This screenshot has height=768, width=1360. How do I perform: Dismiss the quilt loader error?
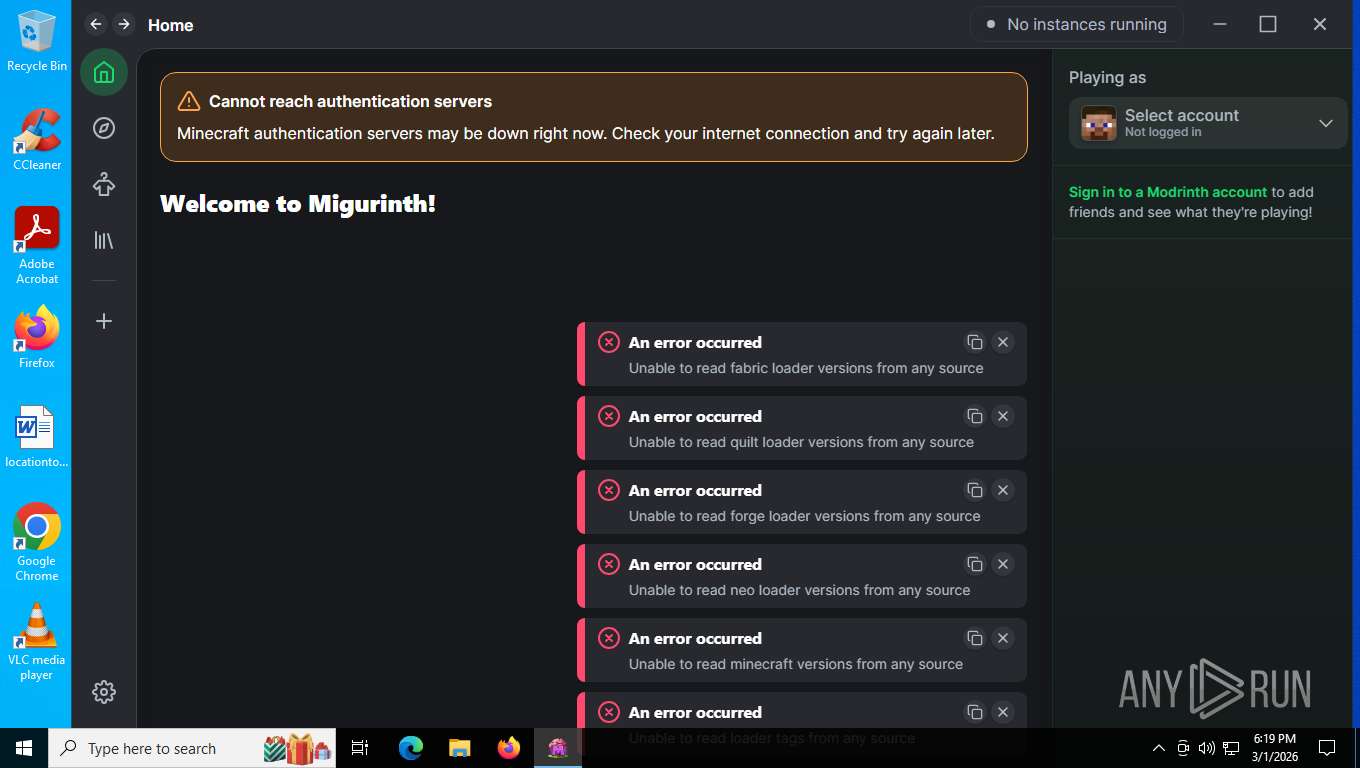point(1003,416)
